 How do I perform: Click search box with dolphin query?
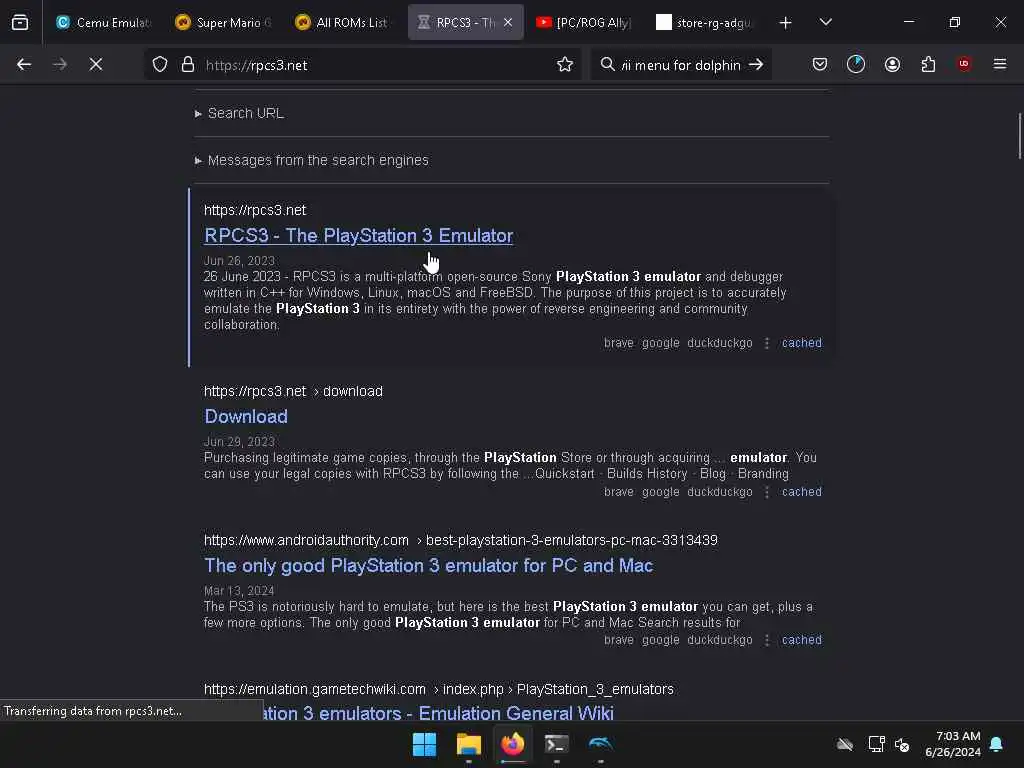tap(679, 65)
